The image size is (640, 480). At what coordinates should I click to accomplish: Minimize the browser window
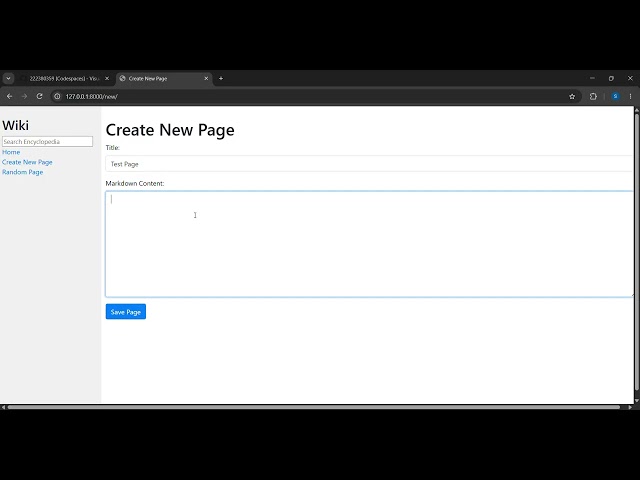592,78
